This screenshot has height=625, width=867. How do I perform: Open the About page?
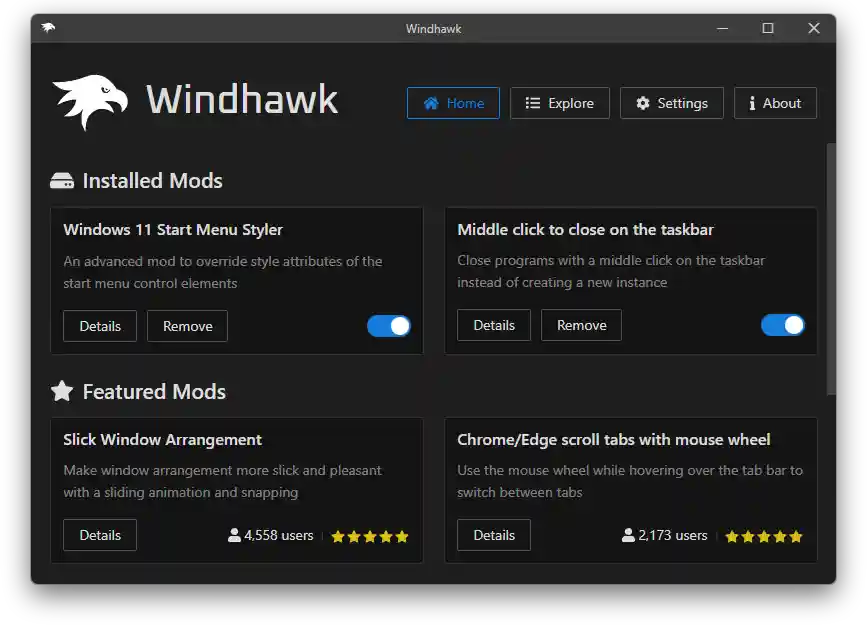(x=775, y=103)
